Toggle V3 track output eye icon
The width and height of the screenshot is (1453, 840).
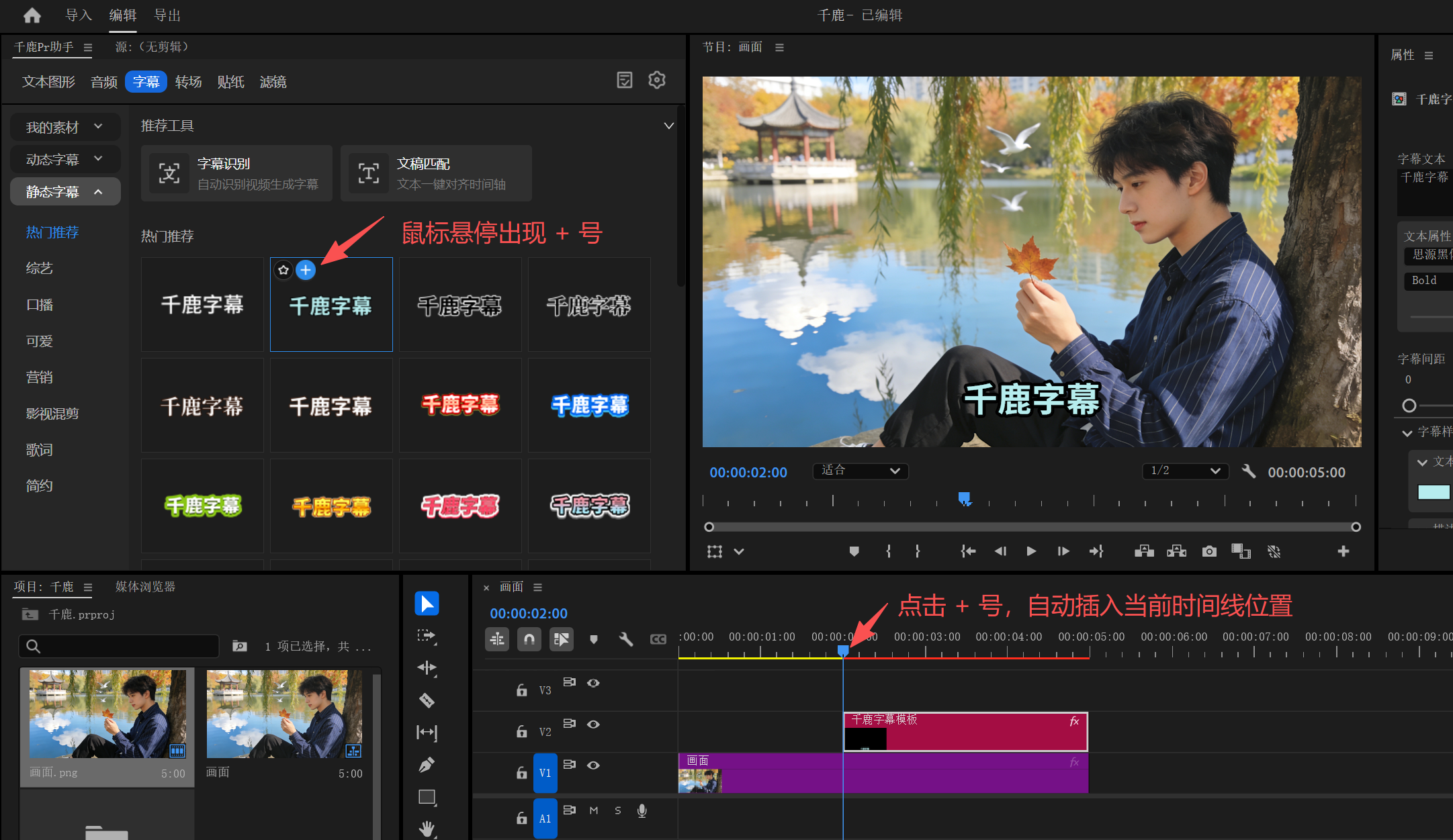pyautogui.click(x=593, y=684)
